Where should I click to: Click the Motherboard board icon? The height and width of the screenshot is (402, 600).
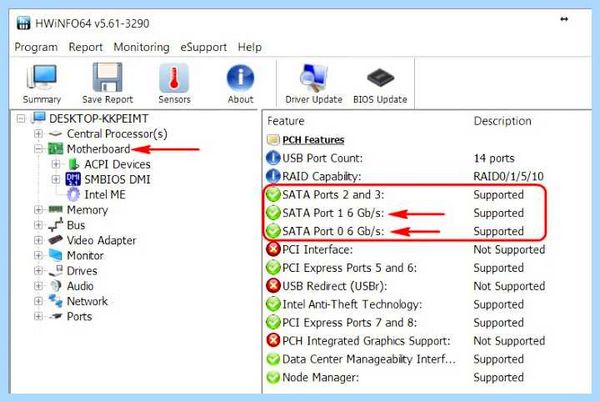click(x=55, y=149)
